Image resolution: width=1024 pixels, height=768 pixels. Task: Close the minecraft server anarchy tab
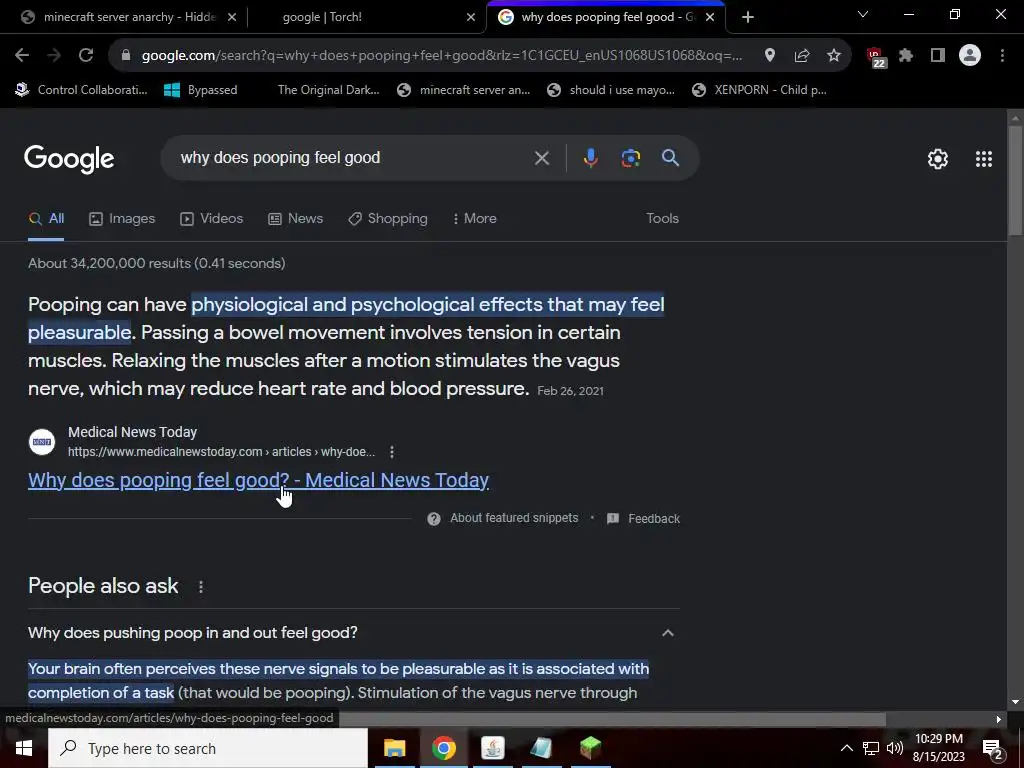(x=232, y=17)
